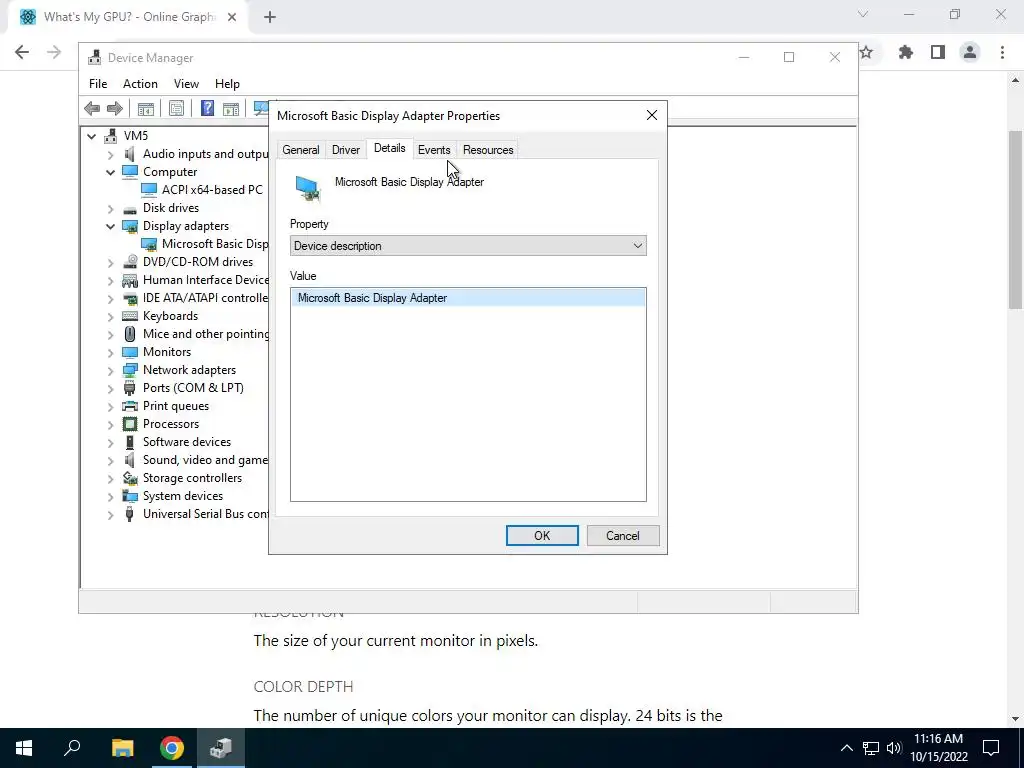This screenshot has height=768, width=1024.
Task: Collapse the Computer node
Action: 110,172
